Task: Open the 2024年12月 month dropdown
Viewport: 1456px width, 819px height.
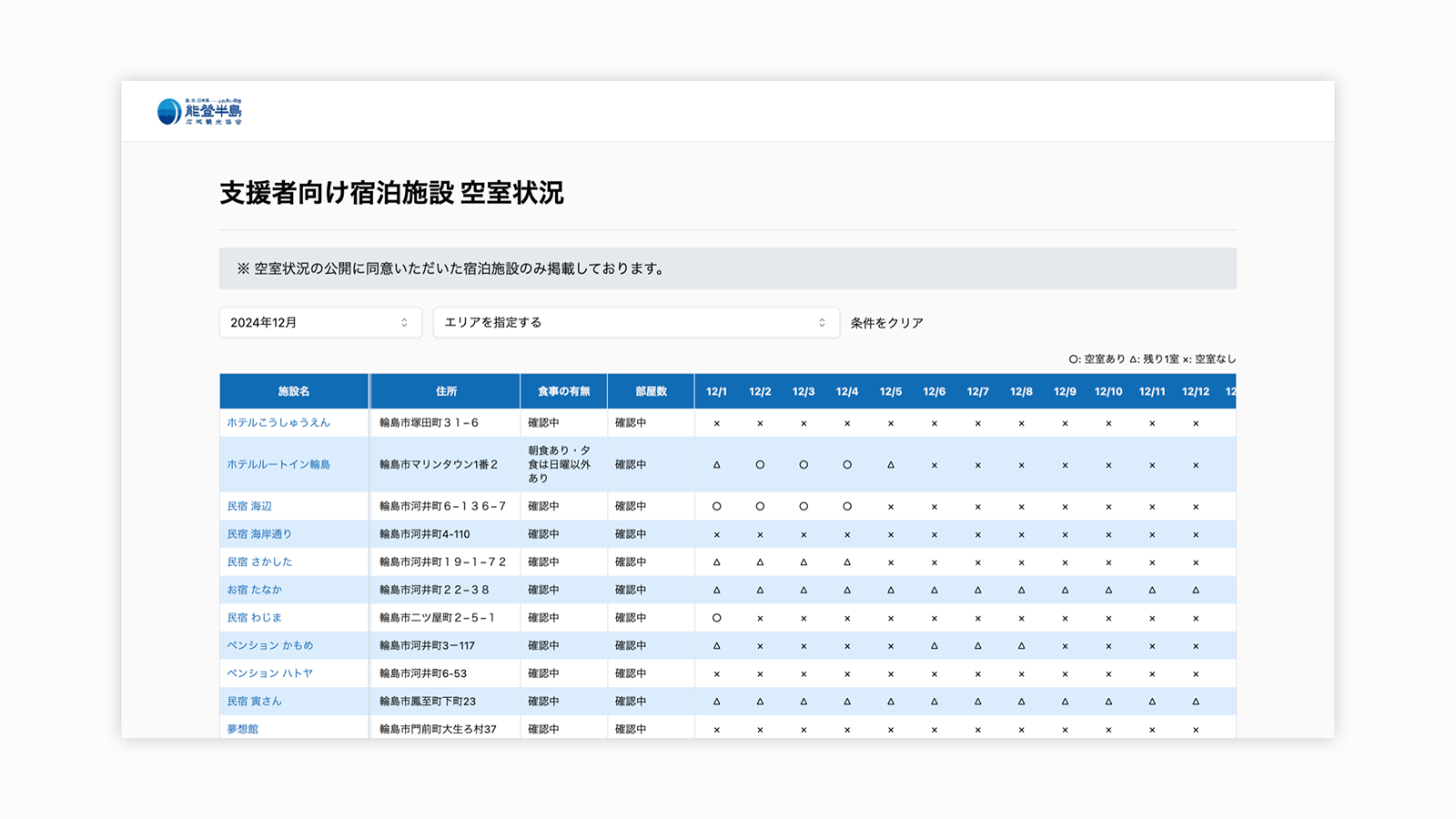Action: pyautogui.click(x=320, y=322)
